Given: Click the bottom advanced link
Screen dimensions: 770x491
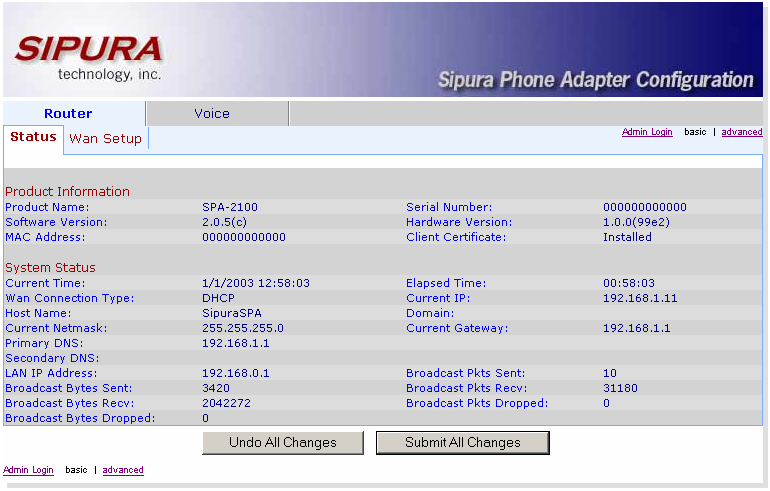Looking at the screenshot, I should pyautogui.click(x=123, y=470).
